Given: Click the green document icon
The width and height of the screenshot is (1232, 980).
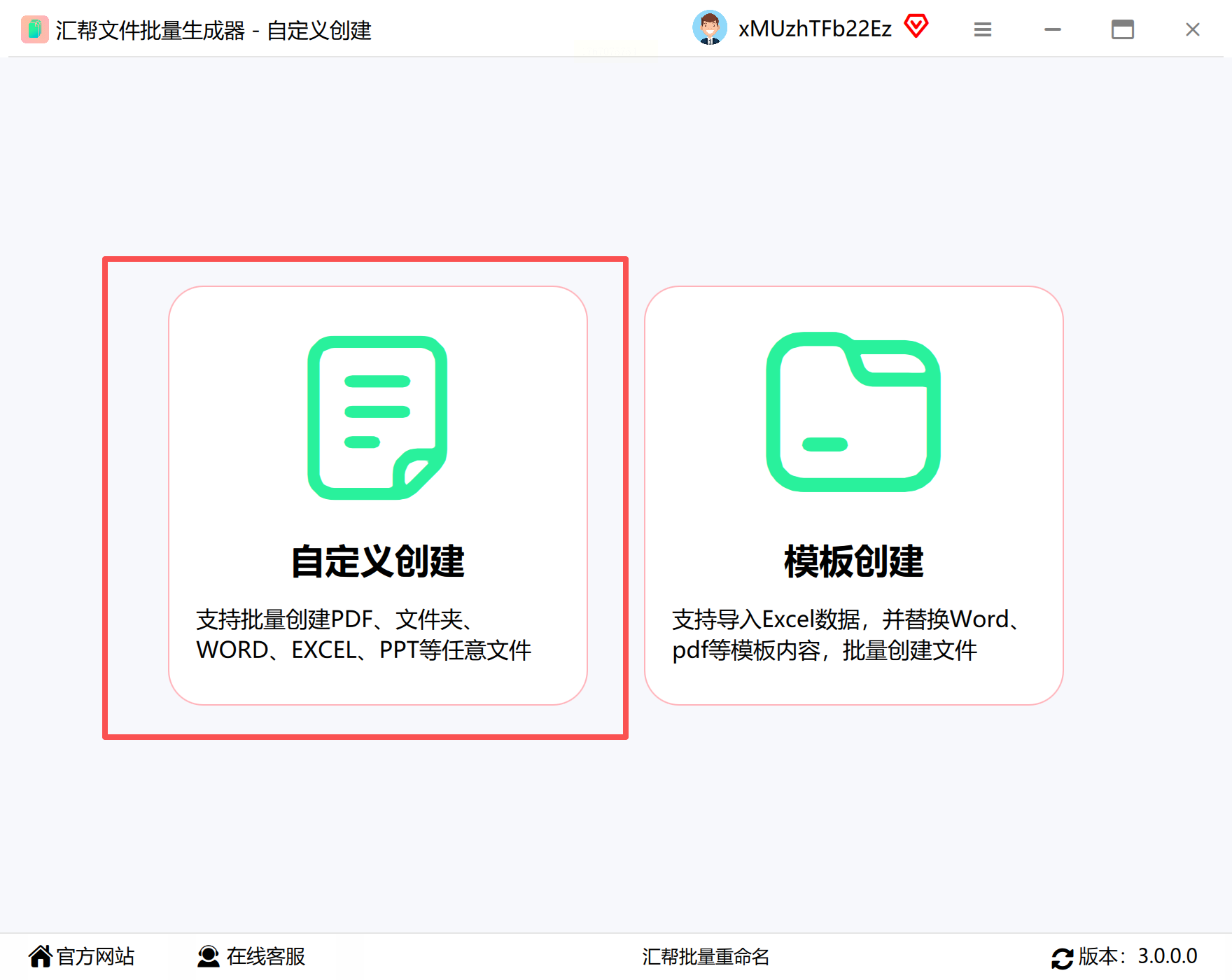Looking at the screenshot, I should (x=377, y=418).
